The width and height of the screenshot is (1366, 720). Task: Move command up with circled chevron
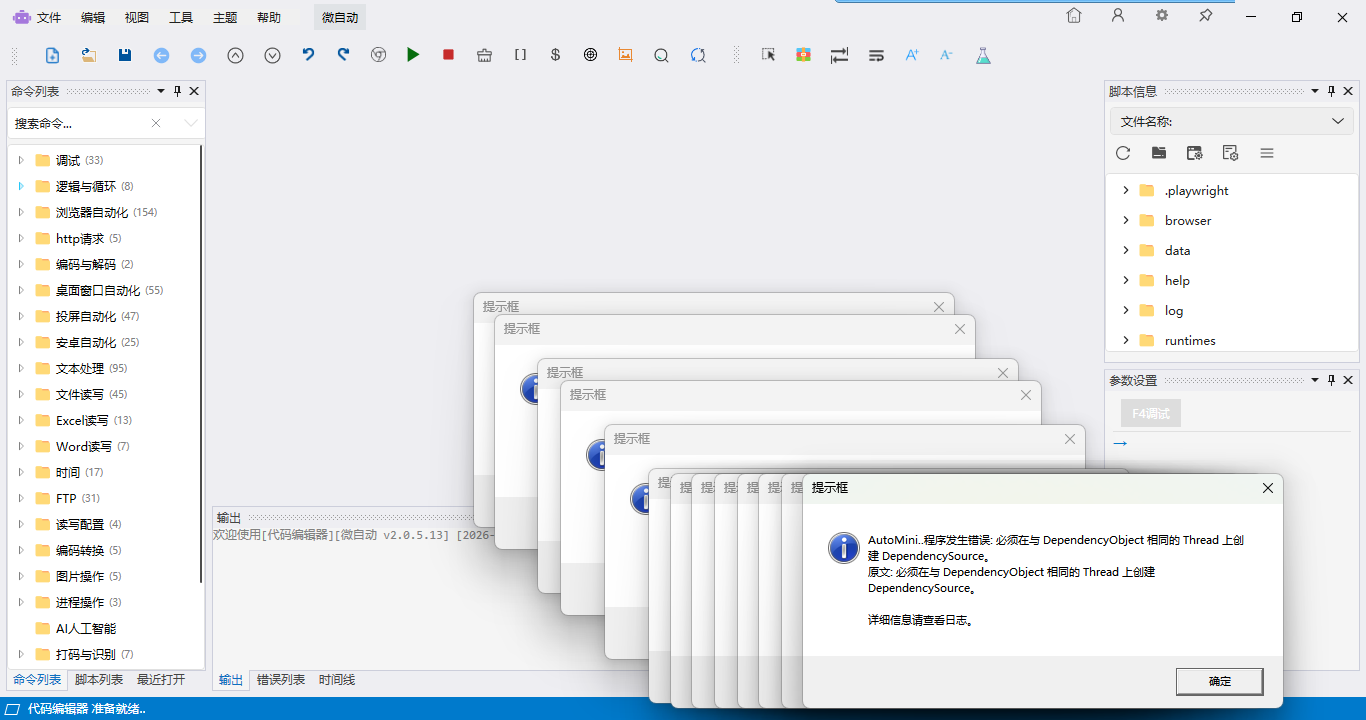click(235, 55)
